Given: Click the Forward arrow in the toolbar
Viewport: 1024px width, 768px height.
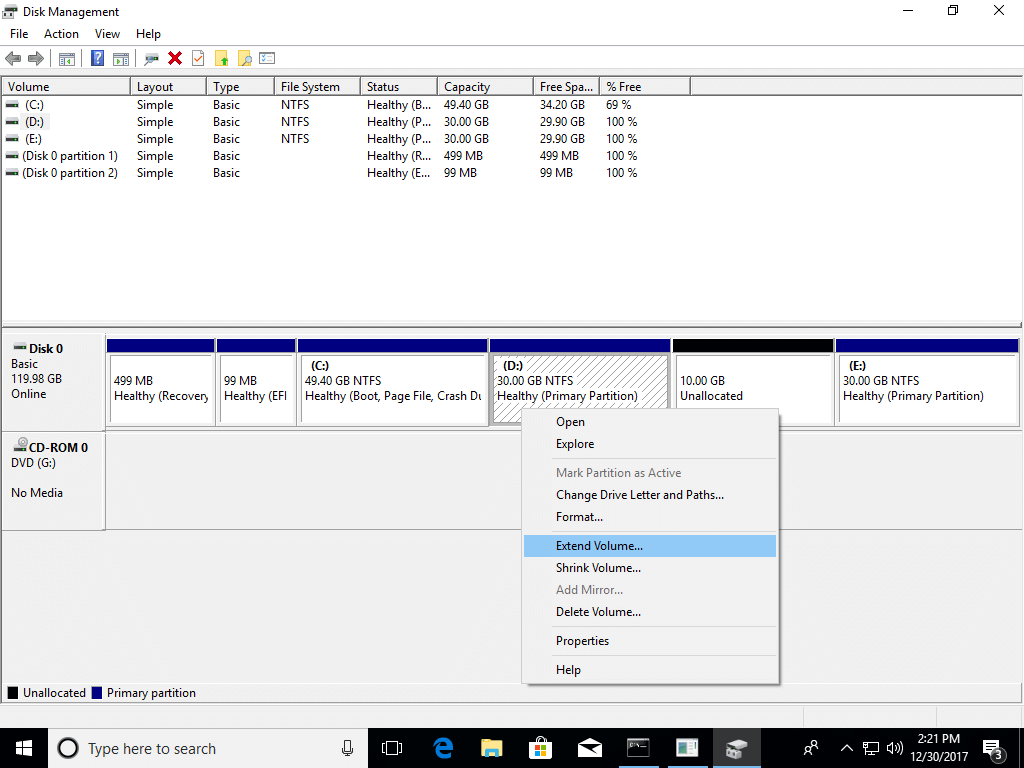Looking at the screenshot, I should coord(36,57).
